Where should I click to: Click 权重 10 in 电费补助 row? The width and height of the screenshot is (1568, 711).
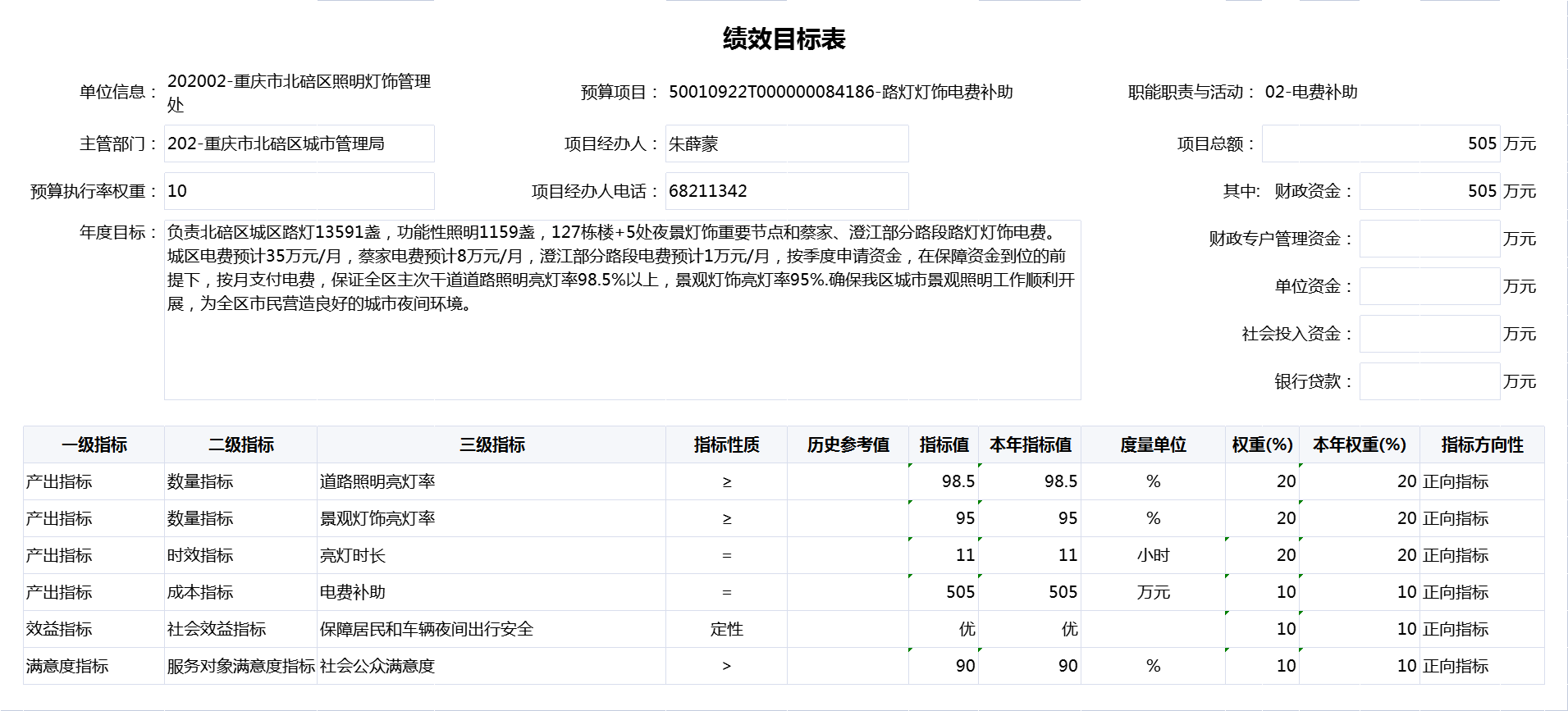pyautogui.click(x=1262, y=592)
